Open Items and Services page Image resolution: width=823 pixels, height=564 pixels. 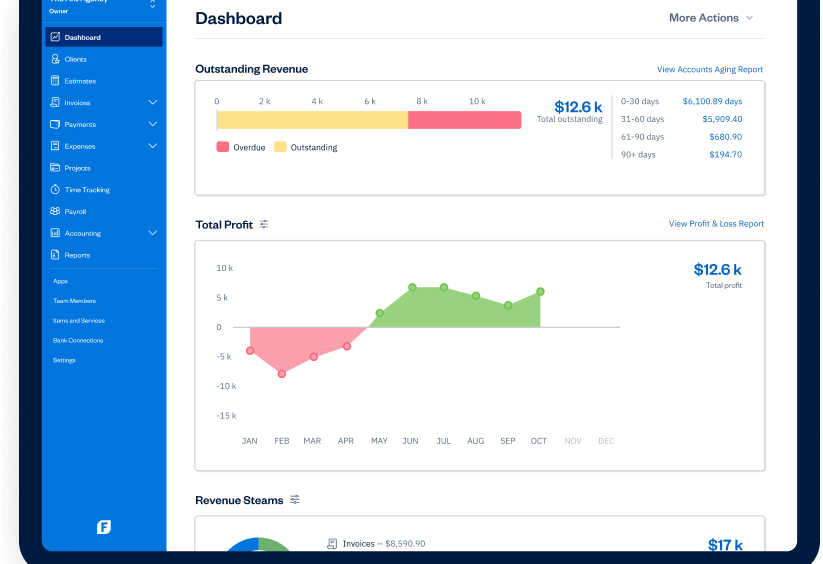point(79,321)
